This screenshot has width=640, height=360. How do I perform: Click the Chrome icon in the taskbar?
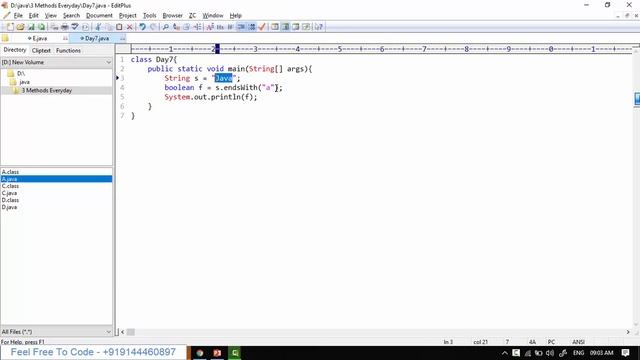coord(200,353)
